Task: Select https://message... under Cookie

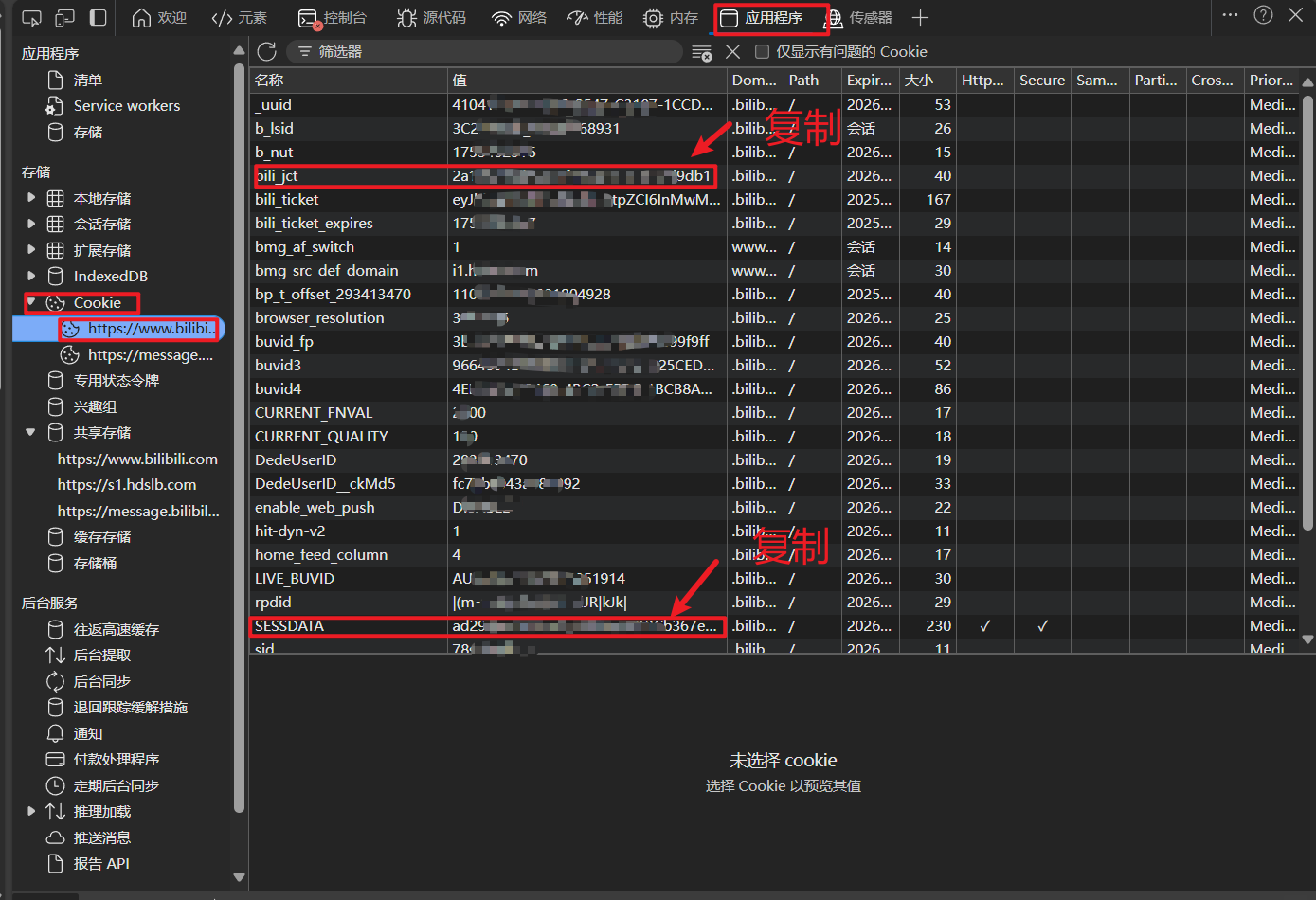Action: coord(150,354)
